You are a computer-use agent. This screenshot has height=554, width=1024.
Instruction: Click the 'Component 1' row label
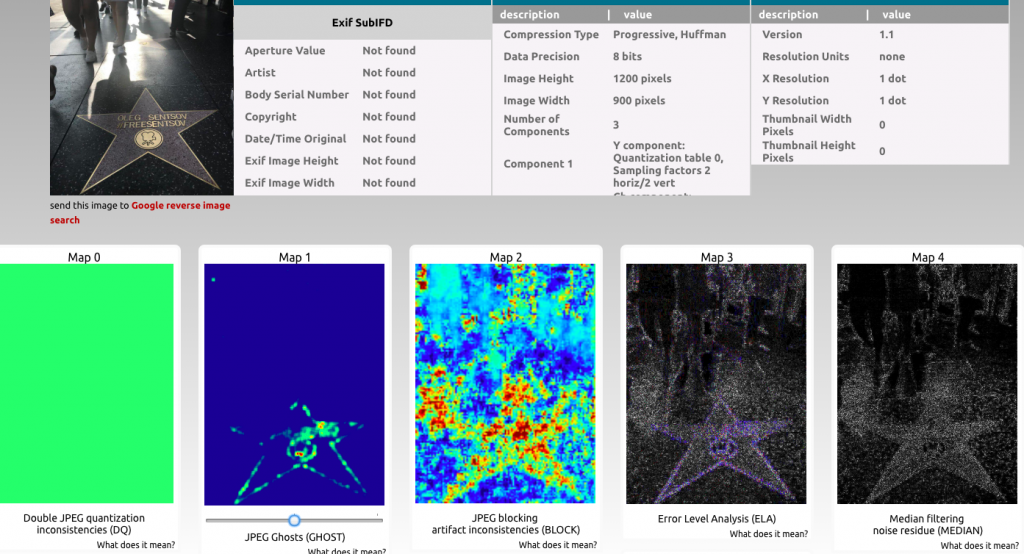(537, 164)
